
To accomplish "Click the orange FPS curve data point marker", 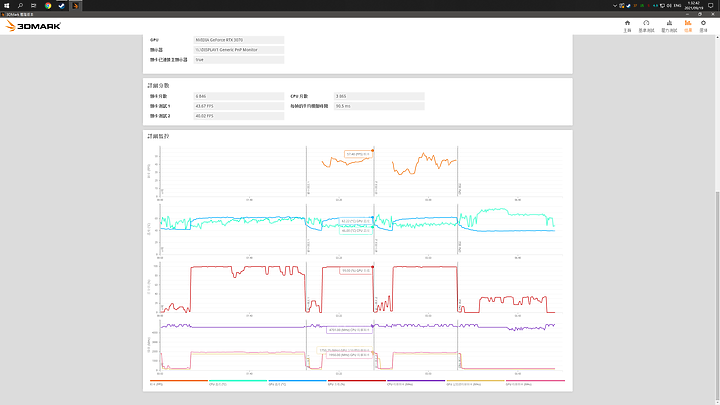I will (x=372, y=151).
